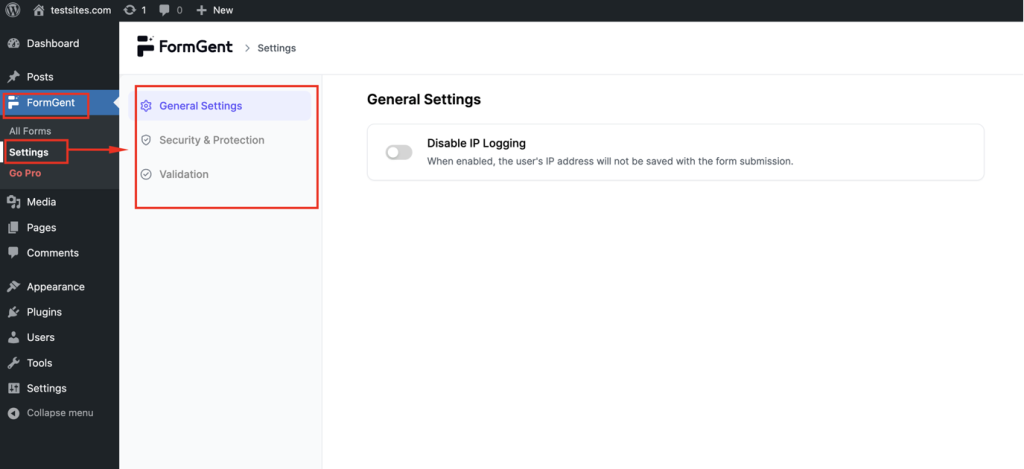Click the Collapse menu label
Image resolution: width=1024 pixels, height=469 pixels.
click(x=60, y=413)
